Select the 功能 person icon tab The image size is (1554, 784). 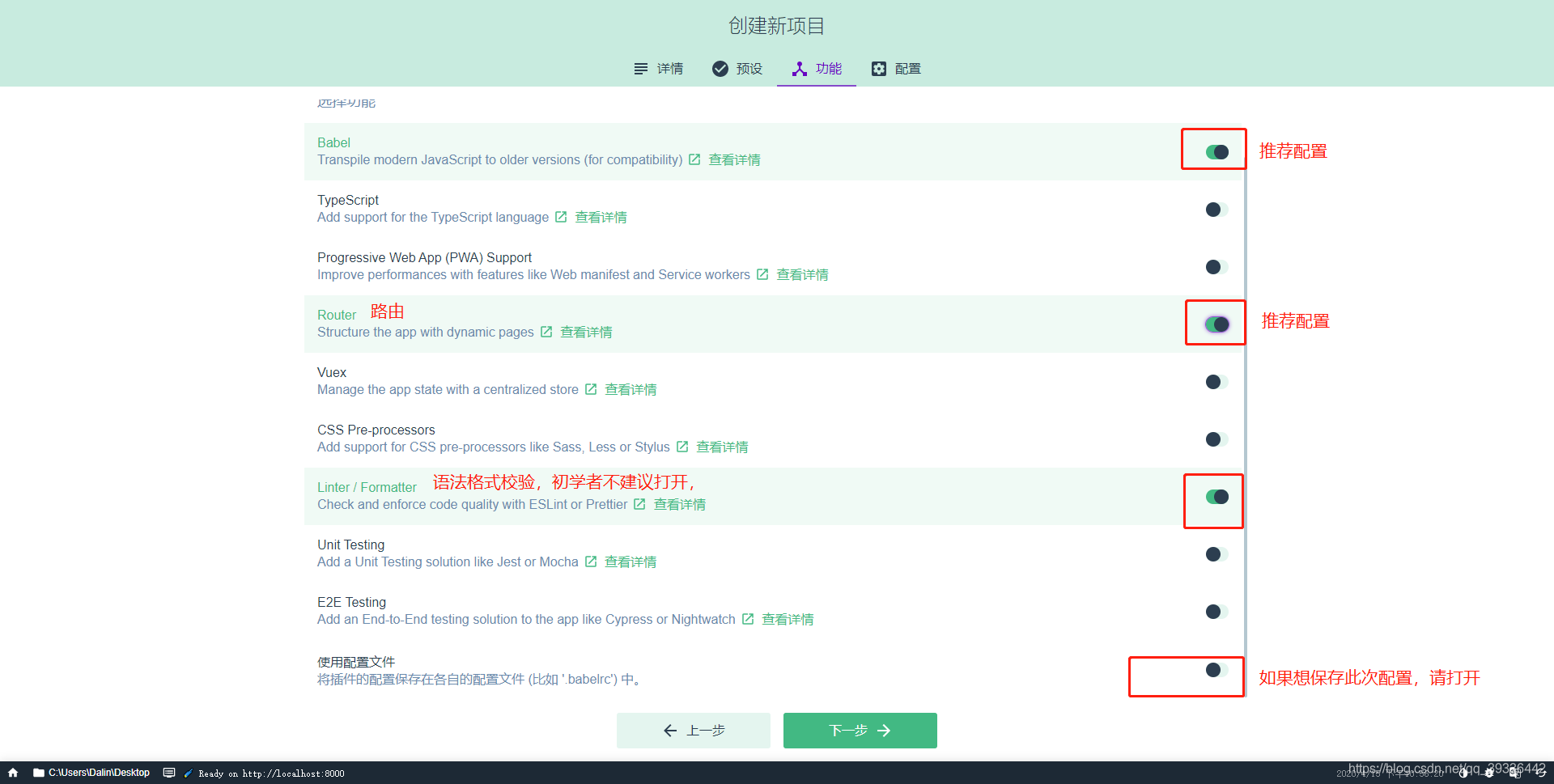point(800,69)
